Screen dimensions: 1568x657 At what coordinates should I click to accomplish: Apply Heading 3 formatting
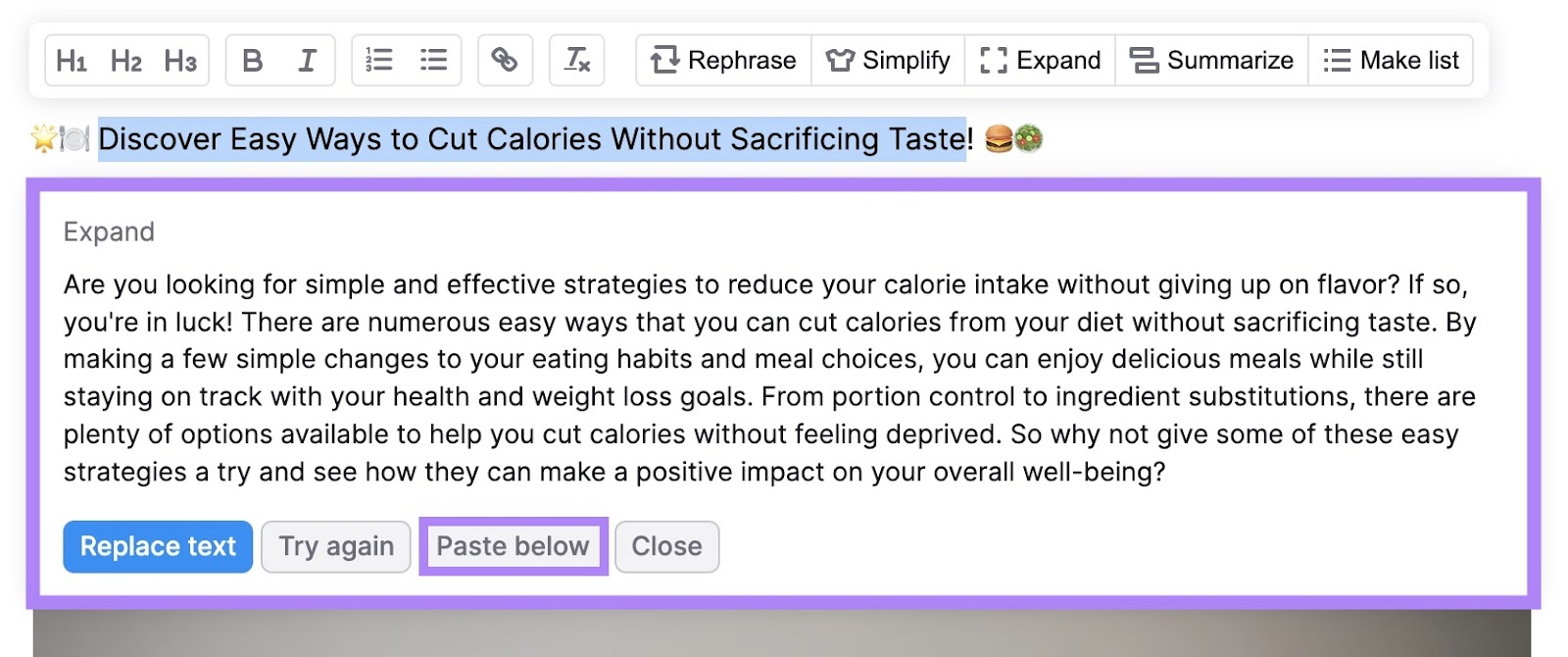[x=180, y=61]
